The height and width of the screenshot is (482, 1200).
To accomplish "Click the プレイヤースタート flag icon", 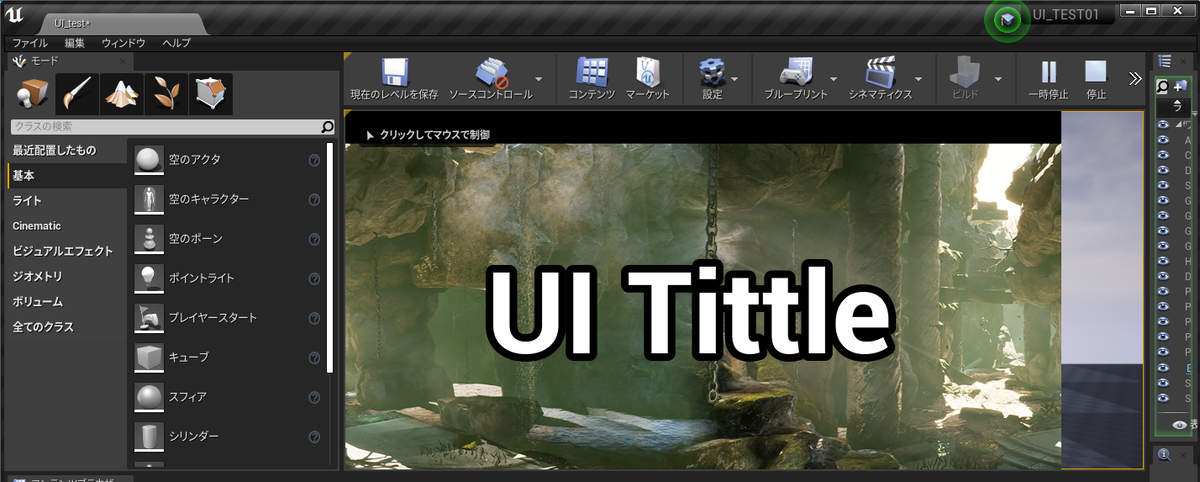I will tap(148, 318).
